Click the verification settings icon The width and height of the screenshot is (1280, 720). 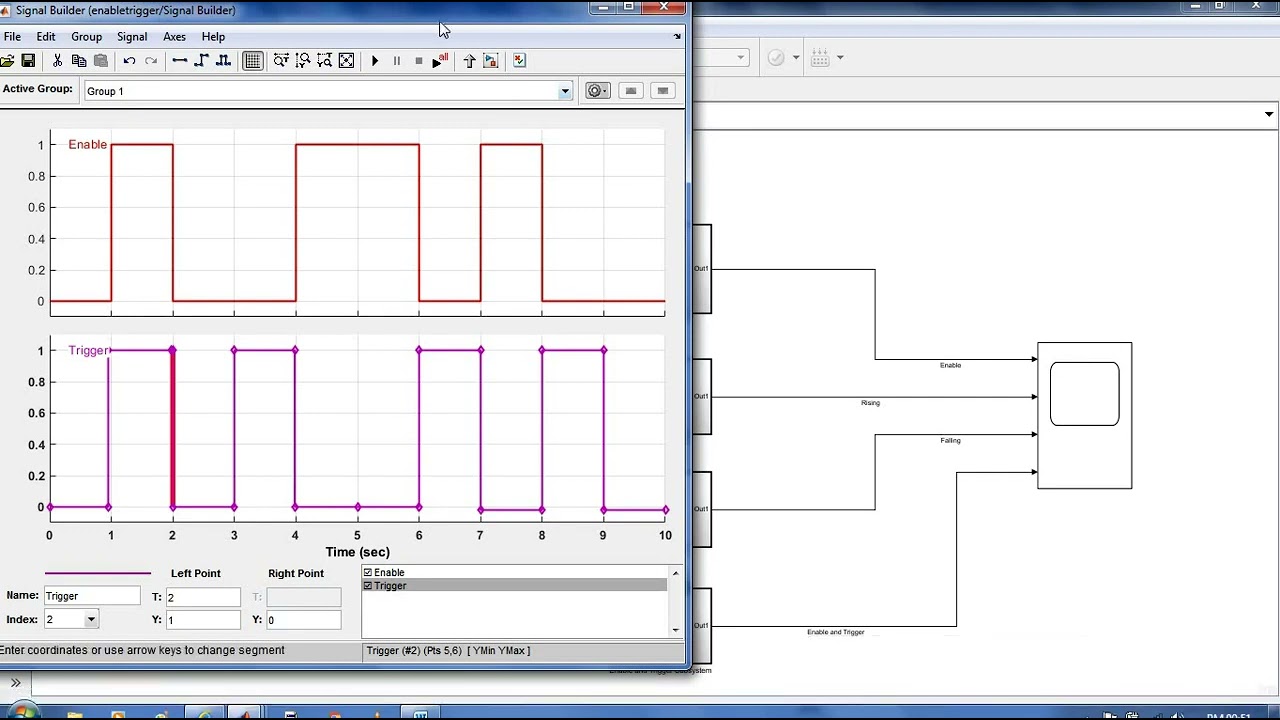[x=519, y=61]
